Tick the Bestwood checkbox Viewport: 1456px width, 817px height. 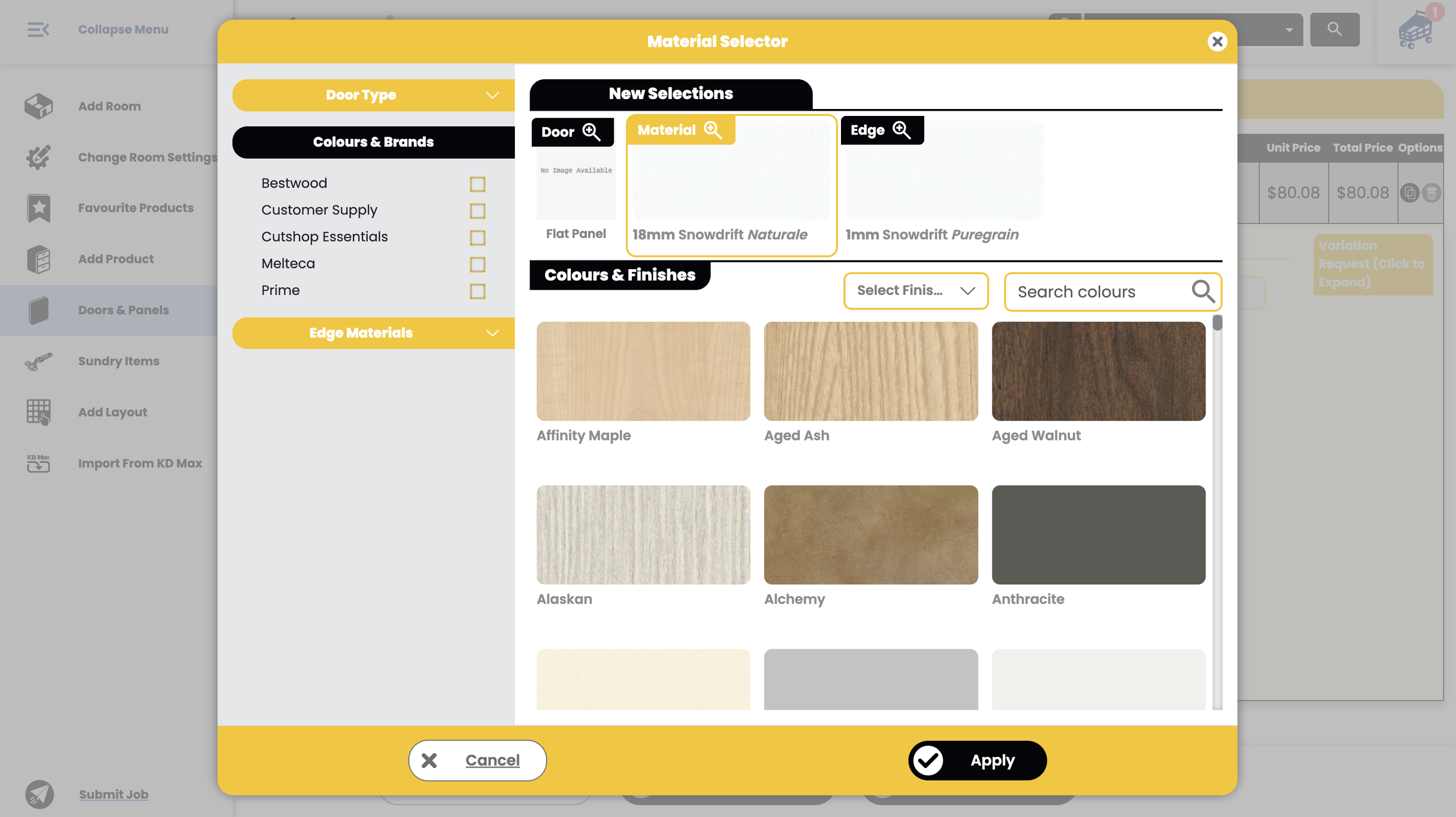click(477, 184)
